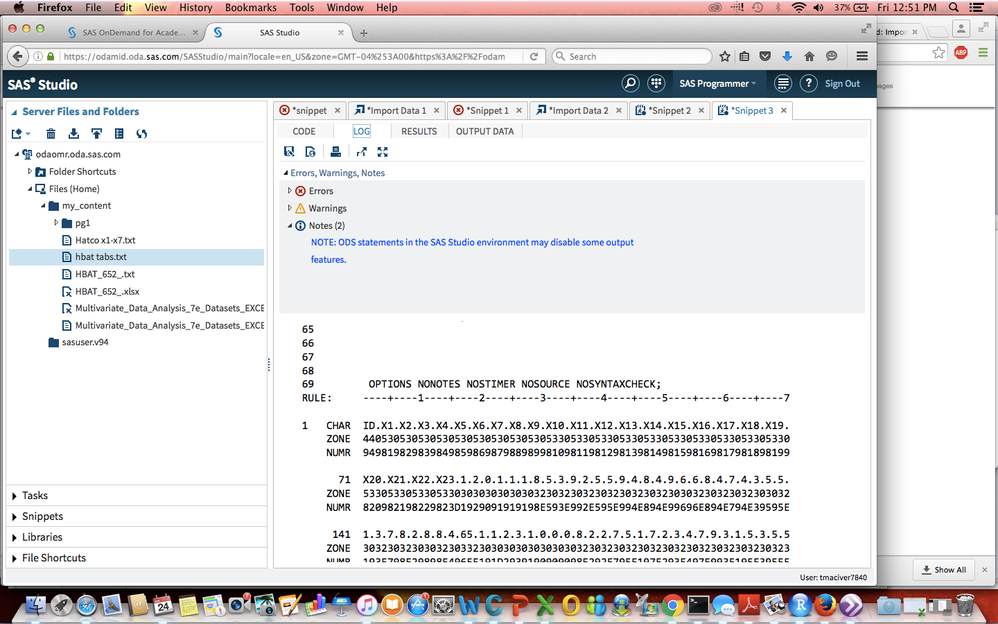
Task: Open the SAS Studio help question mark icon
Action: click(x=809, y=84)
